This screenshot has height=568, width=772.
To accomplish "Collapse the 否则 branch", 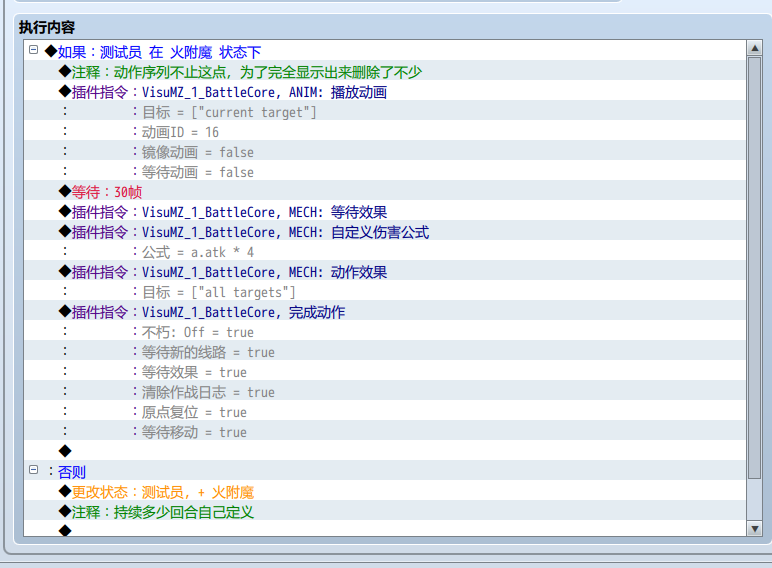I will coord(33,470).
